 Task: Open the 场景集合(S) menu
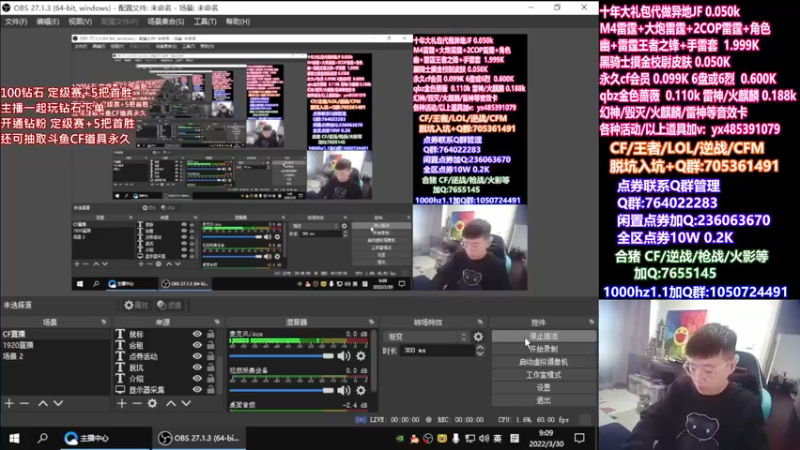[x=166, y=21]
